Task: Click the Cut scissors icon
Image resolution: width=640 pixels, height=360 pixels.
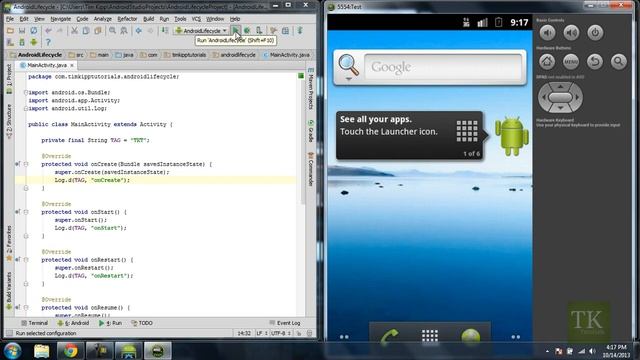Action: [74, 31]
